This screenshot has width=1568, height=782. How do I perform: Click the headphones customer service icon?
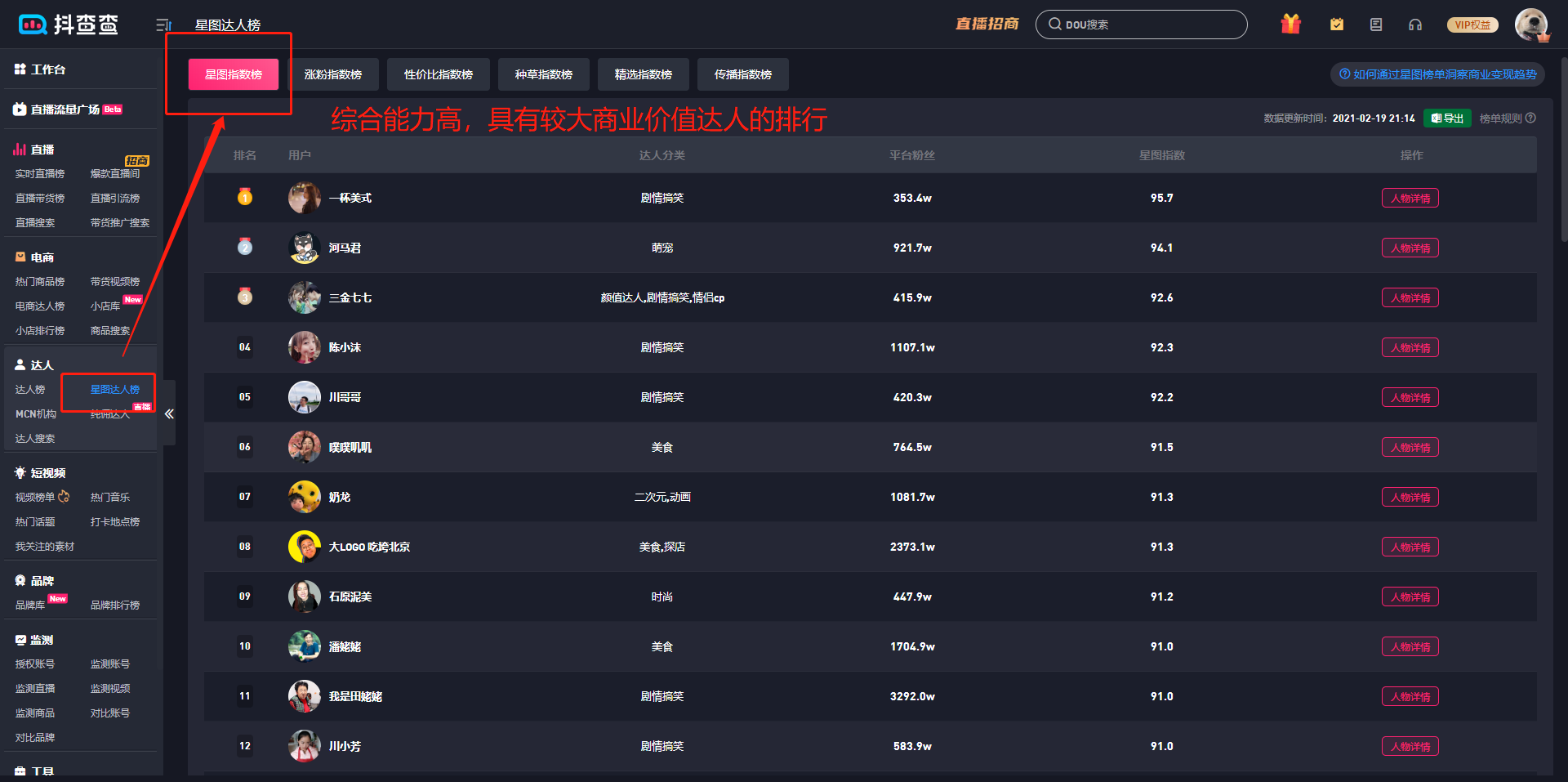[1415, 25]
